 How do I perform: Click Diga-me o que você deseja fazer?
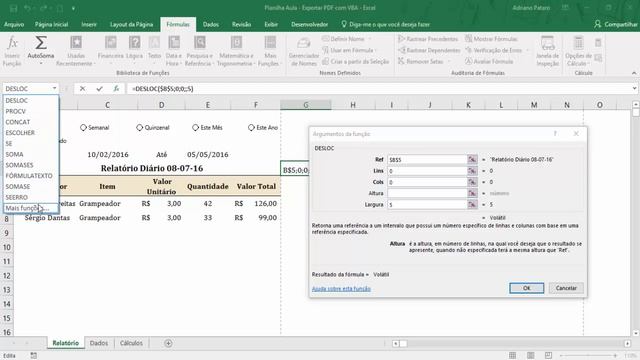click(385, 24)
